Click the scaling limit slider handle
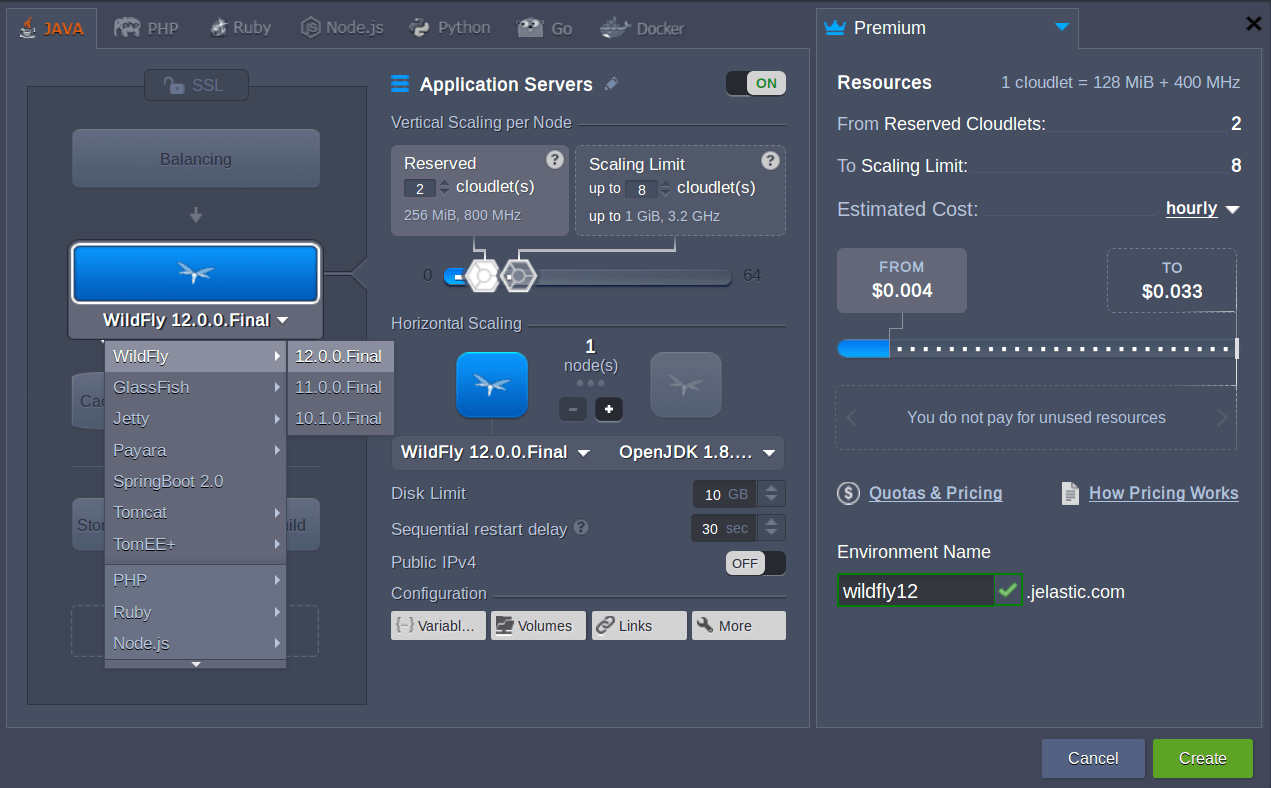The image size is (1271, 788). click(518, 275)
